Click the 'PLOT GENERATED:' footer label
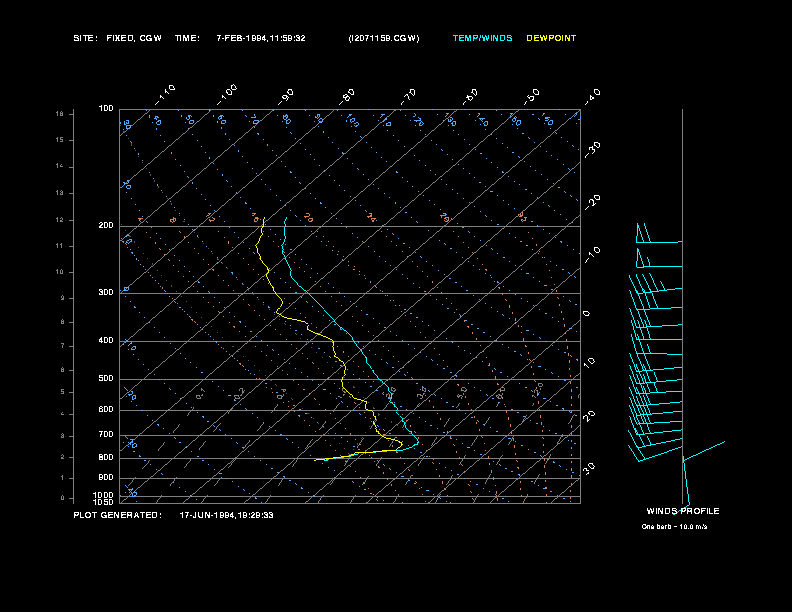This screenshot has width=792, height=612. (x=118, y=515)
